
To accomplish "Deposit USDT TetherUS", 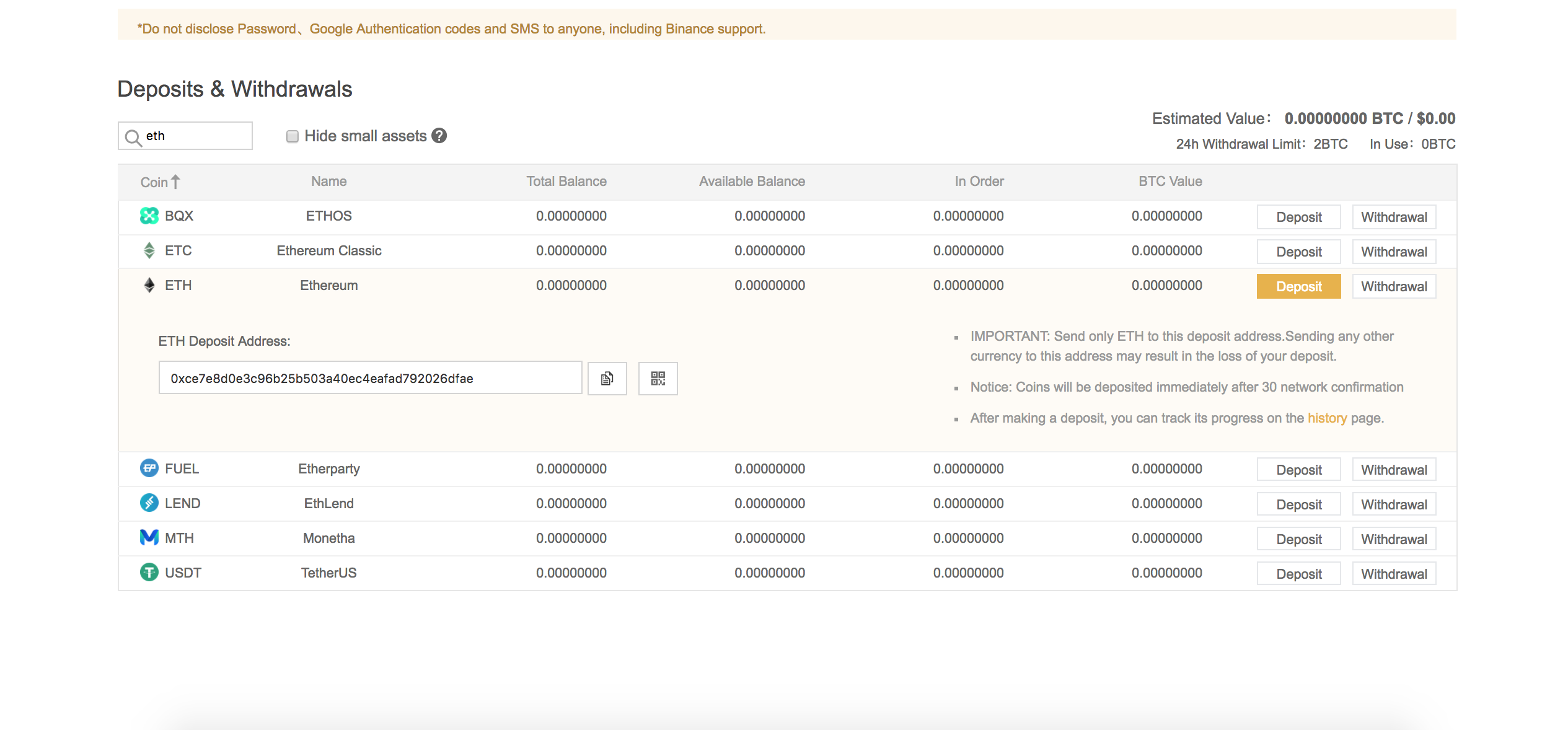I will tap(1299, 574).
